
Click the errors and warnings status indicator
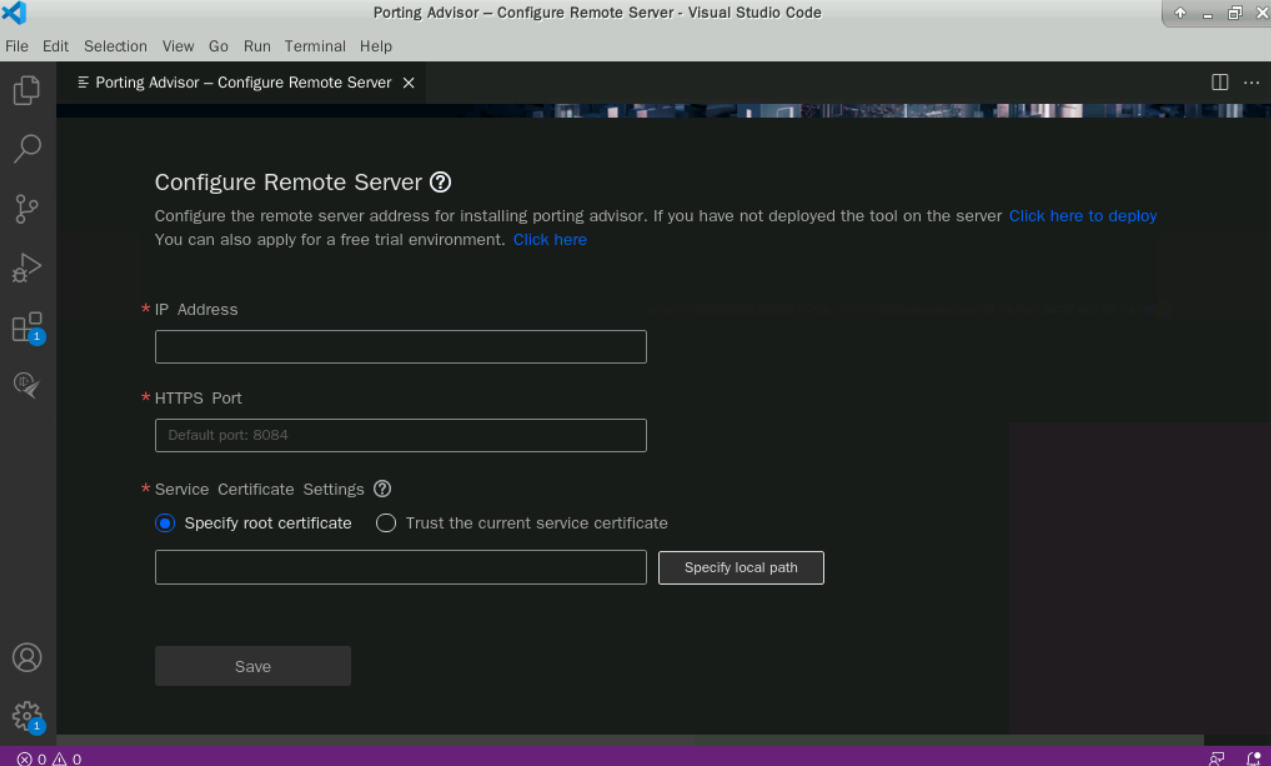point(49,759)
